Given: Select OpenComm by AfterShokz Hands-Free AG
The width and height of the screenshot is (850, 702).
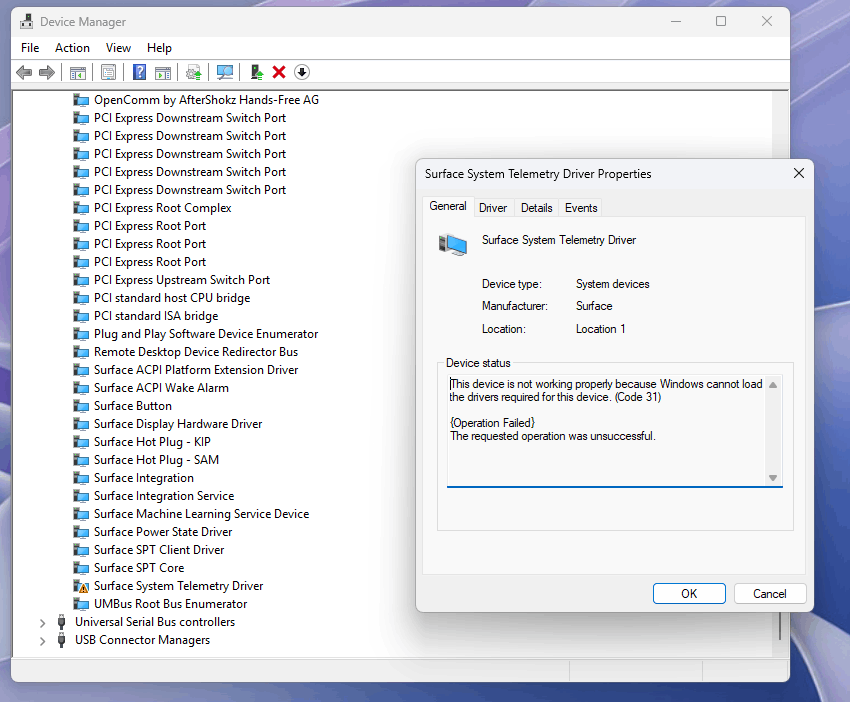Looking at the screenshot, I should pyautogui.click(x=207, y=100).
